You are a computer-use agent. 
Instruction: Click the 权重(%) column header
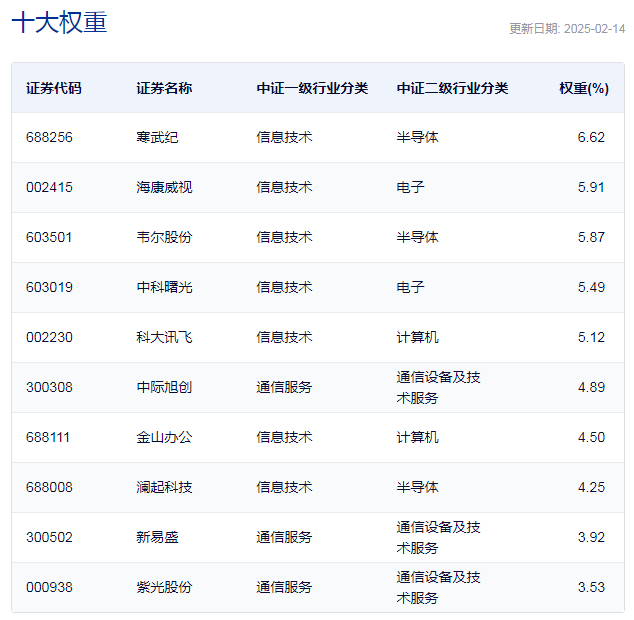point(584,88)
